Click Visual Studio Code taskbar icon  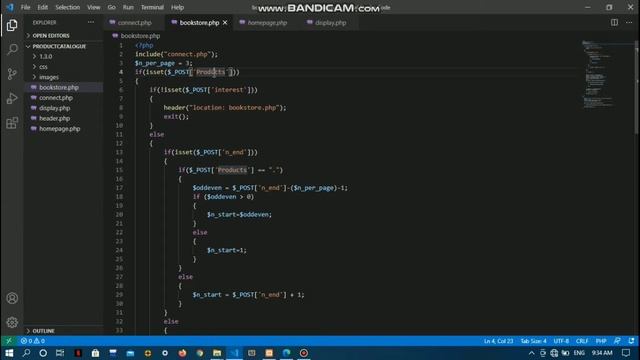(234, 353)
